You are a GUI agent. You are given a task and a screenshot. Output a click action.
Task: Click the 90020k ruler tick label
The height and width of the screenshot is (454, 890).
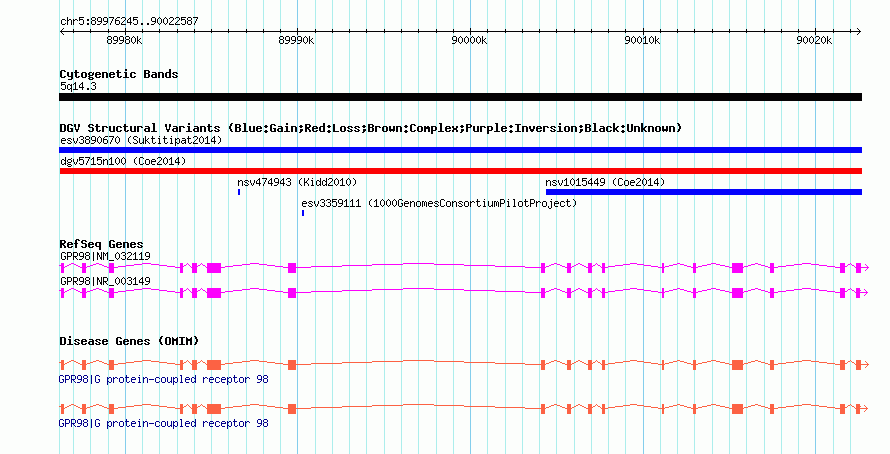(814, 40)
